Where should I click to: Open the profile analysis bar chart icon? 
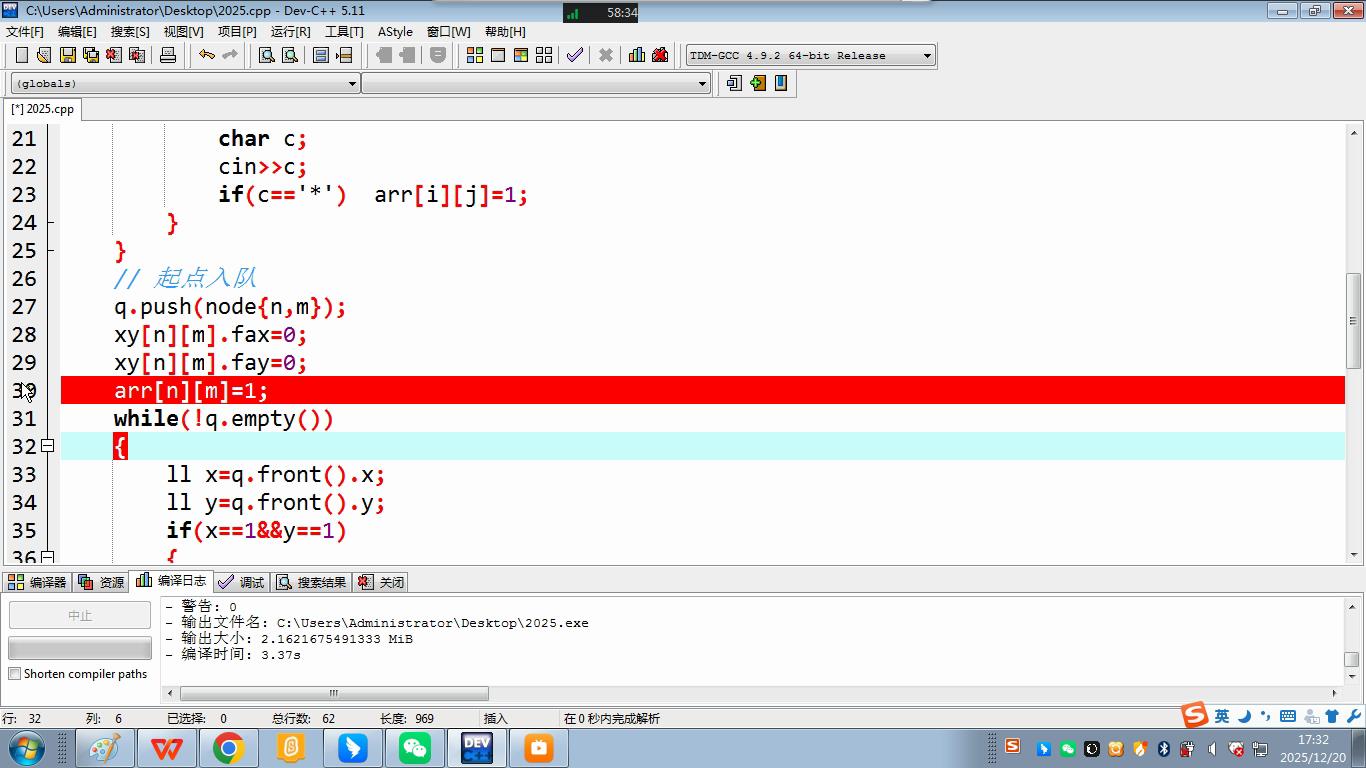636,55
